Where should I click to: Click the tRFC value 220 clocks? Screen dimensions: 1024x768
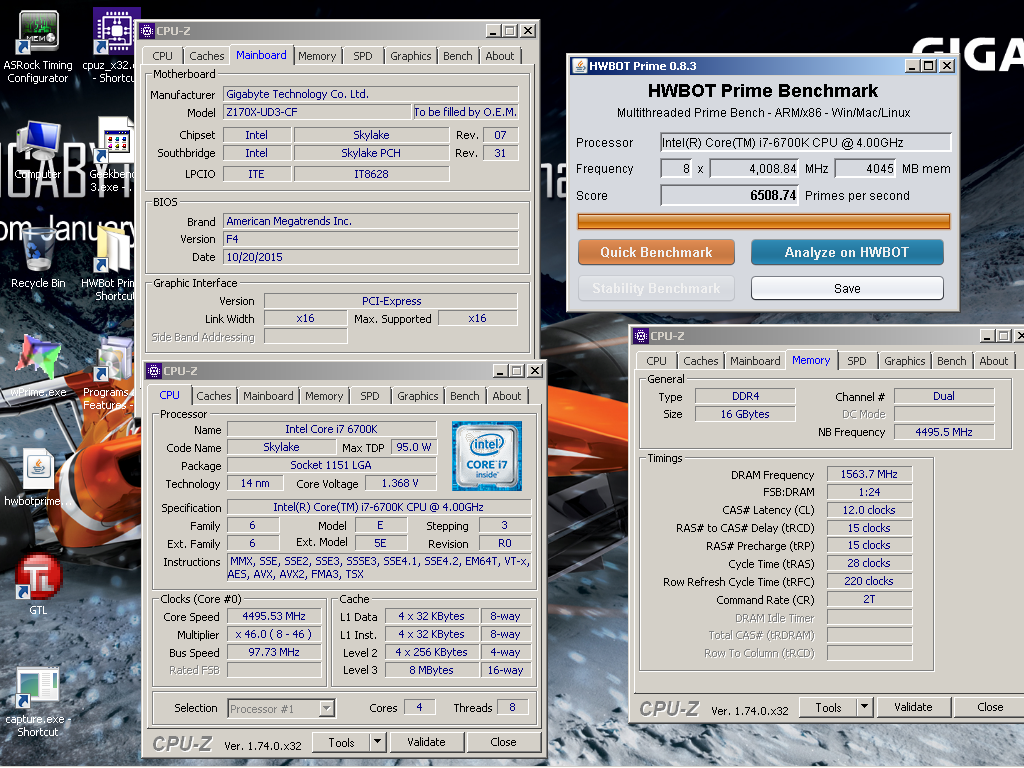[869, 581]
